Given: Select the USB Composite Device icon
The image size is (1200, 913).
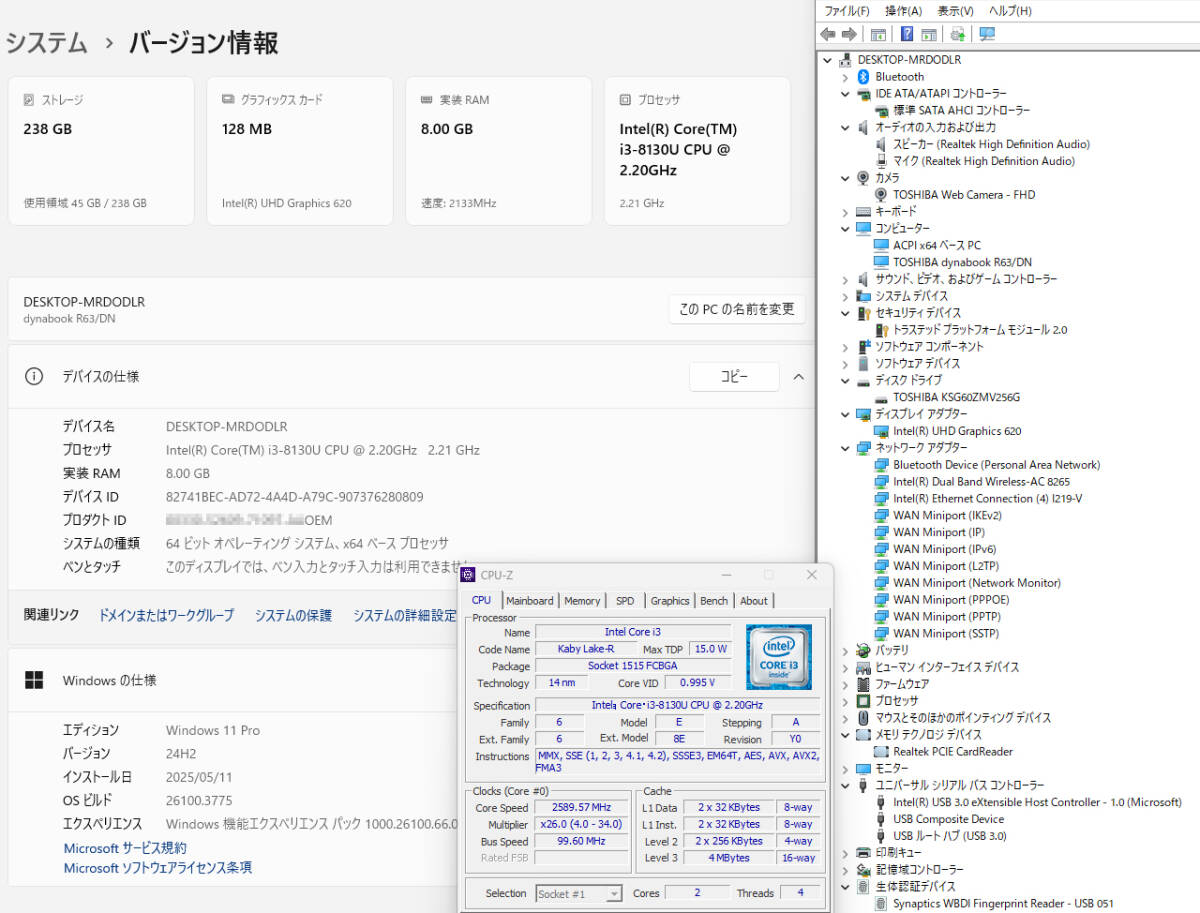Looking at the screenshot, I should pos(882,820).
